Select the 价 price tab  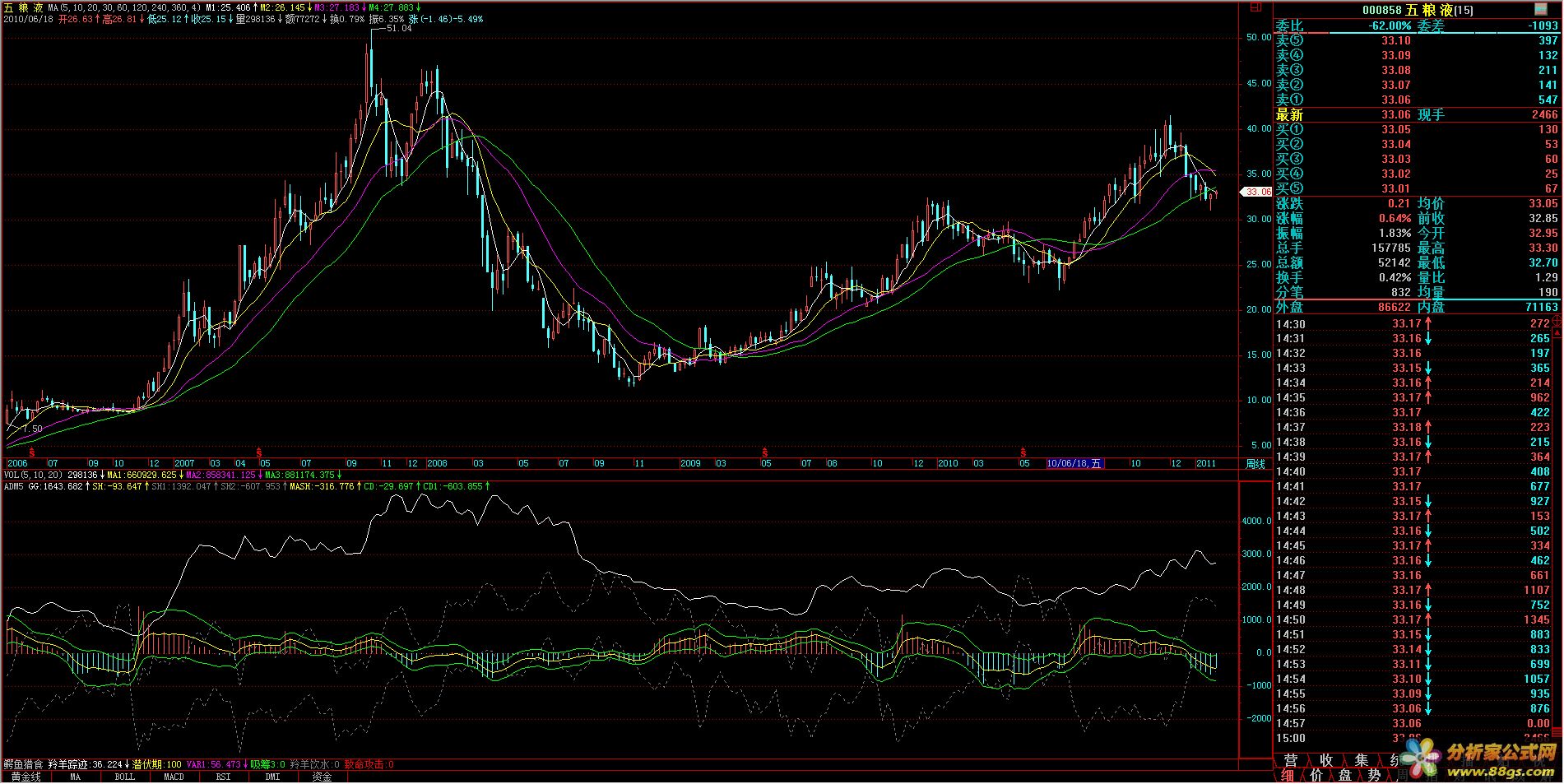point(1316,775)
